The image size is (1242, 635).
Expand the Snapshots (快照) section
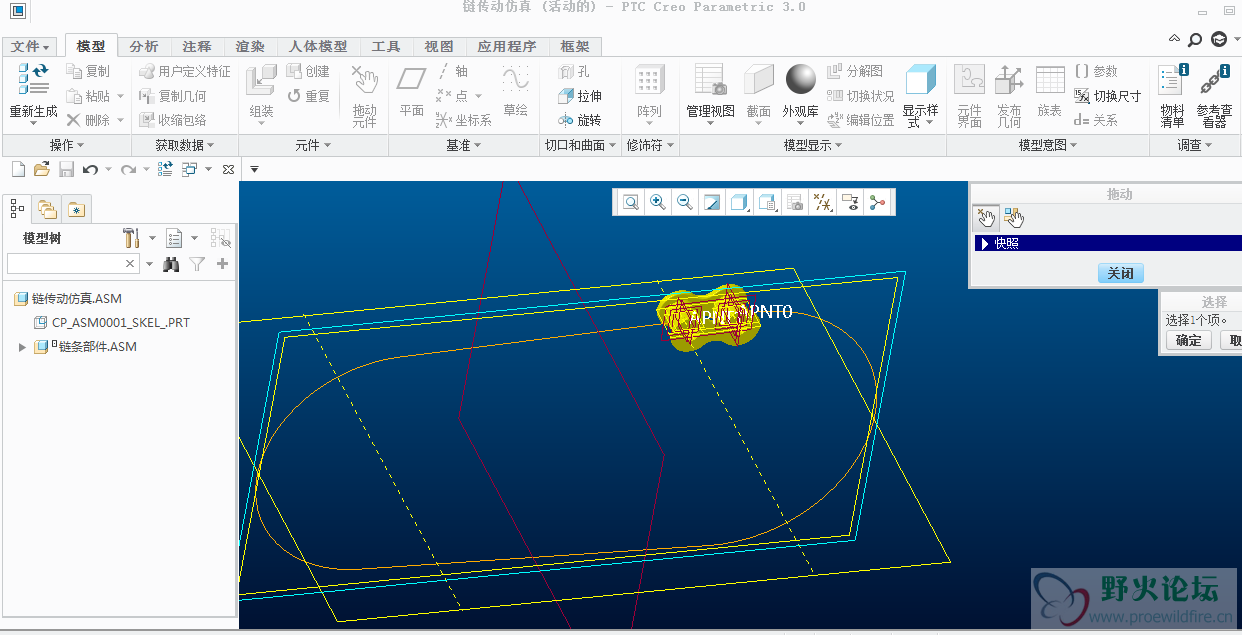(x=984, y=243)
